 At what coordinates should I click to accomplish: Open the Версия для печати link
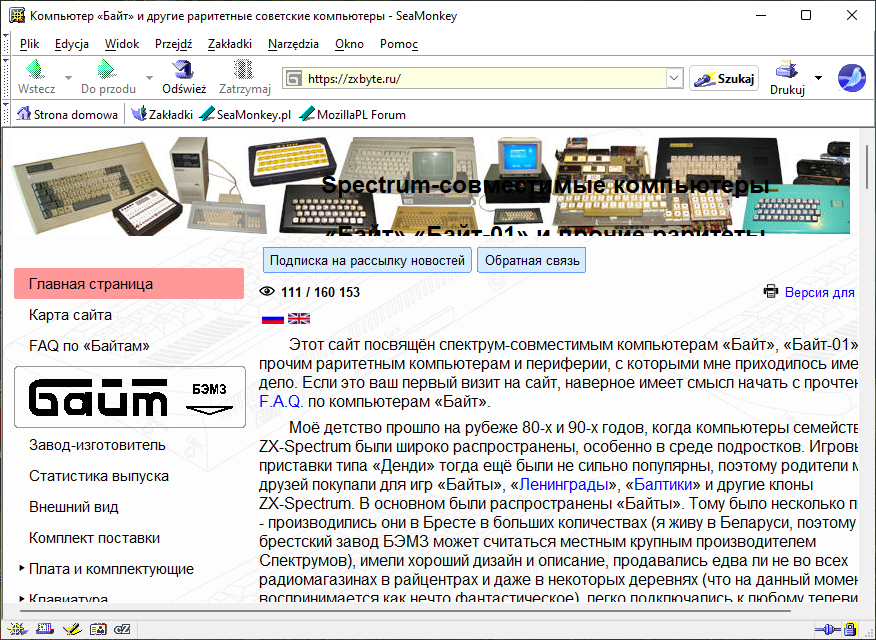(819, 292)
